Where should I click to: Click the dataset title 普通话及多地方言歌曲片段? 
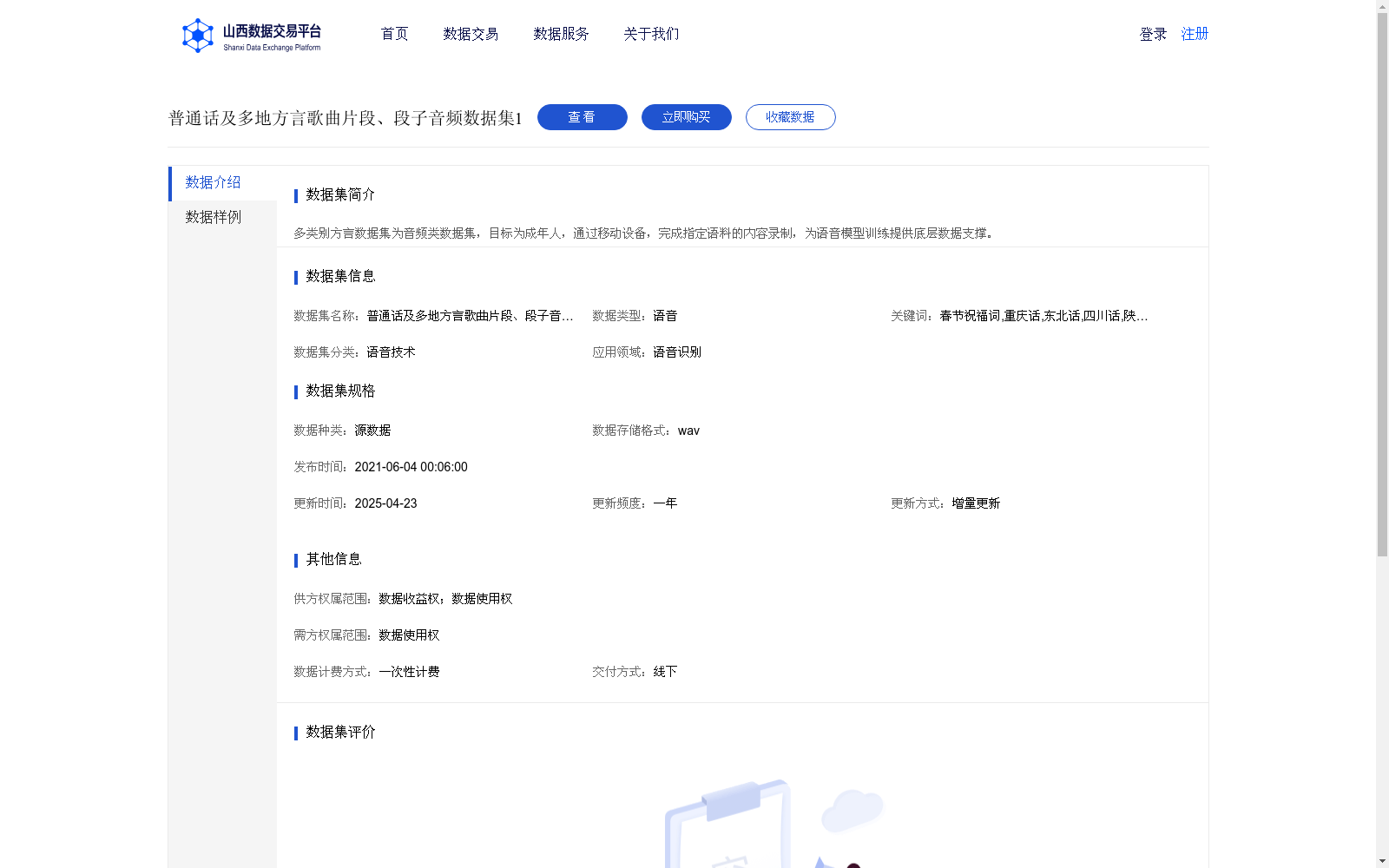click(x=346, y=118)
